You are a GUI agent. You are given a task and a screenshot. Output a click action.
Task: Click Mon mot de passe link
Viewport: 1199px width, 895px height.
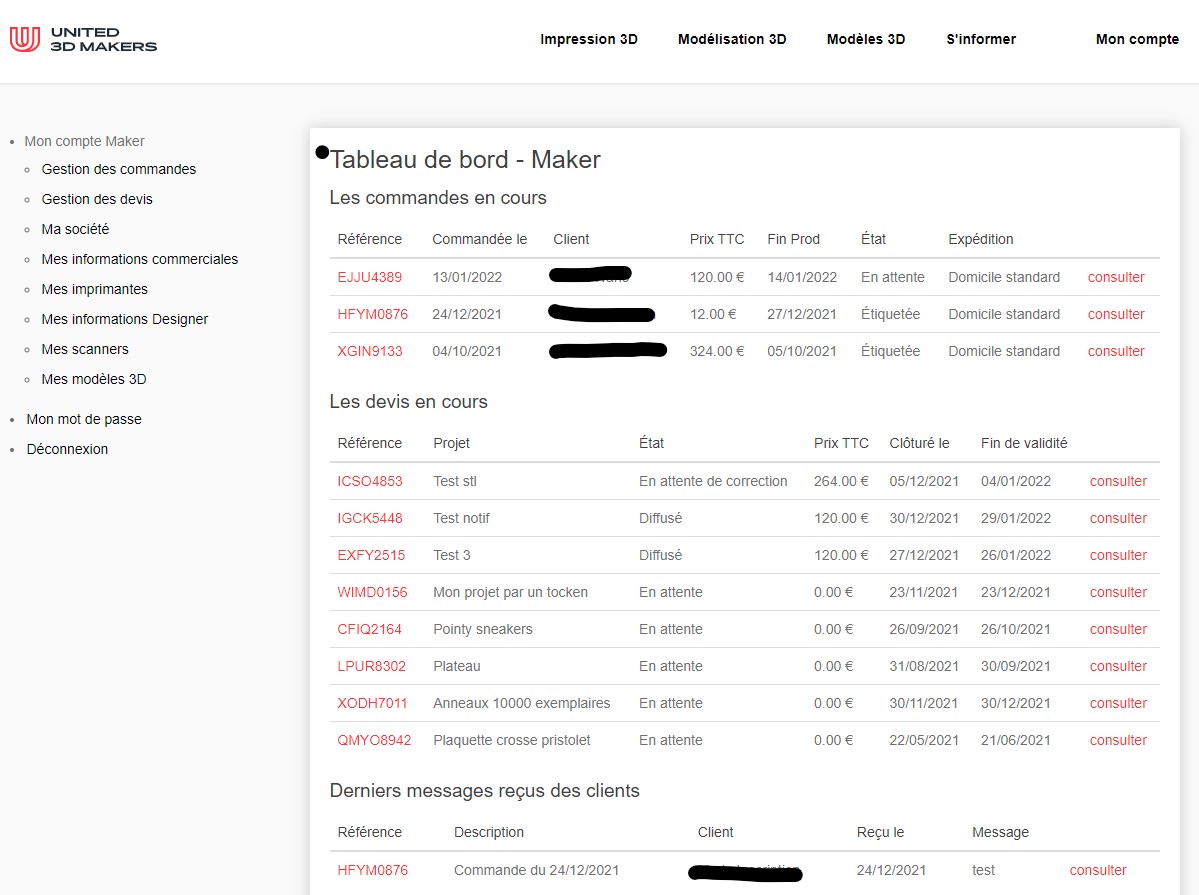(x=84, y=420)
